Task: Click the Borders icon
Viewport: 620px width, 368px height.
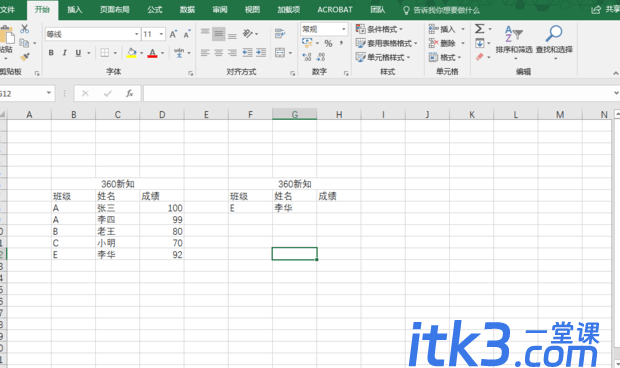Action: pyautogui.click(x=105, y=53)
